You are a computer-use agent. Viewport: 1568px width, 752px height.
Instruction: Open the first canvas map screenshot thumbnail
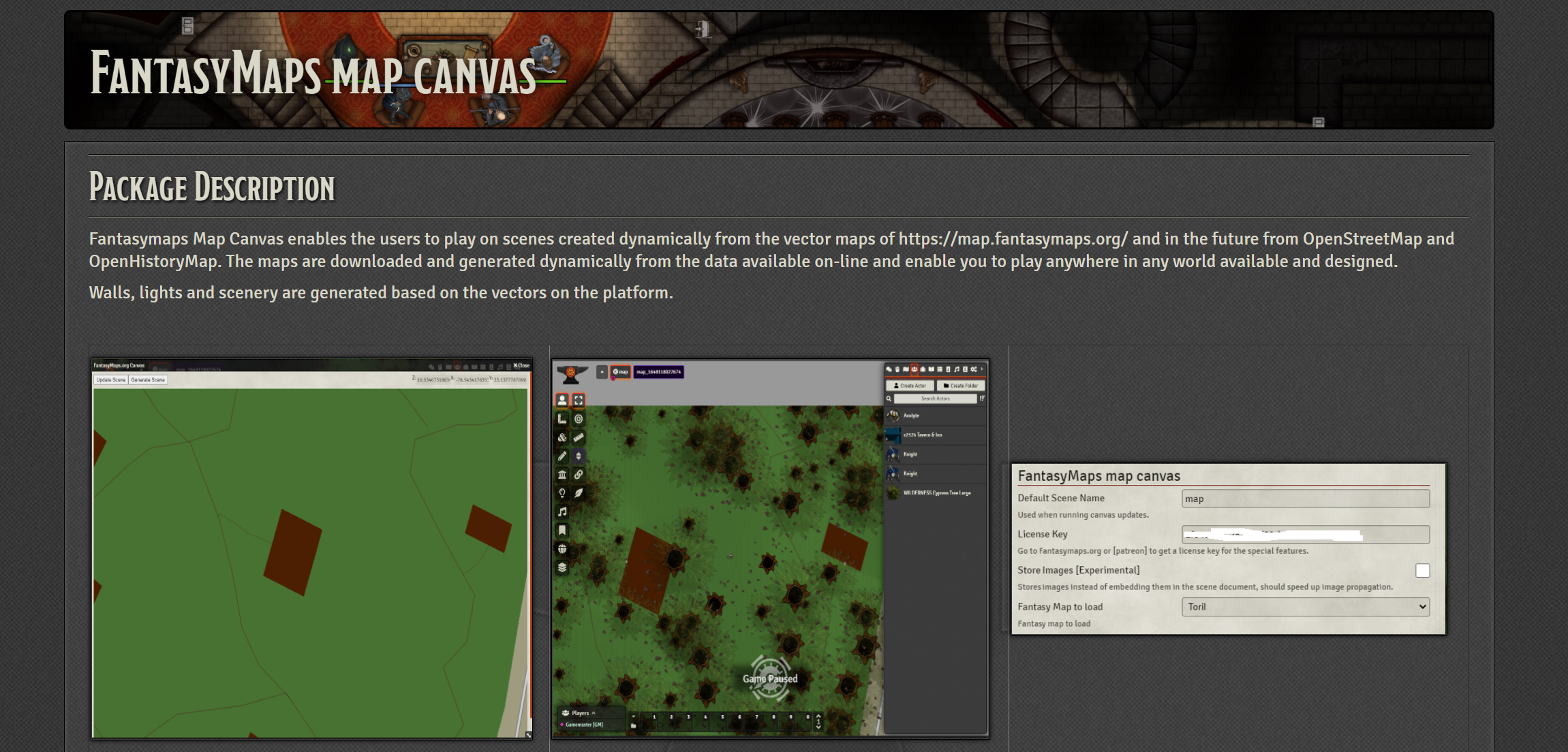pos(311,549)
